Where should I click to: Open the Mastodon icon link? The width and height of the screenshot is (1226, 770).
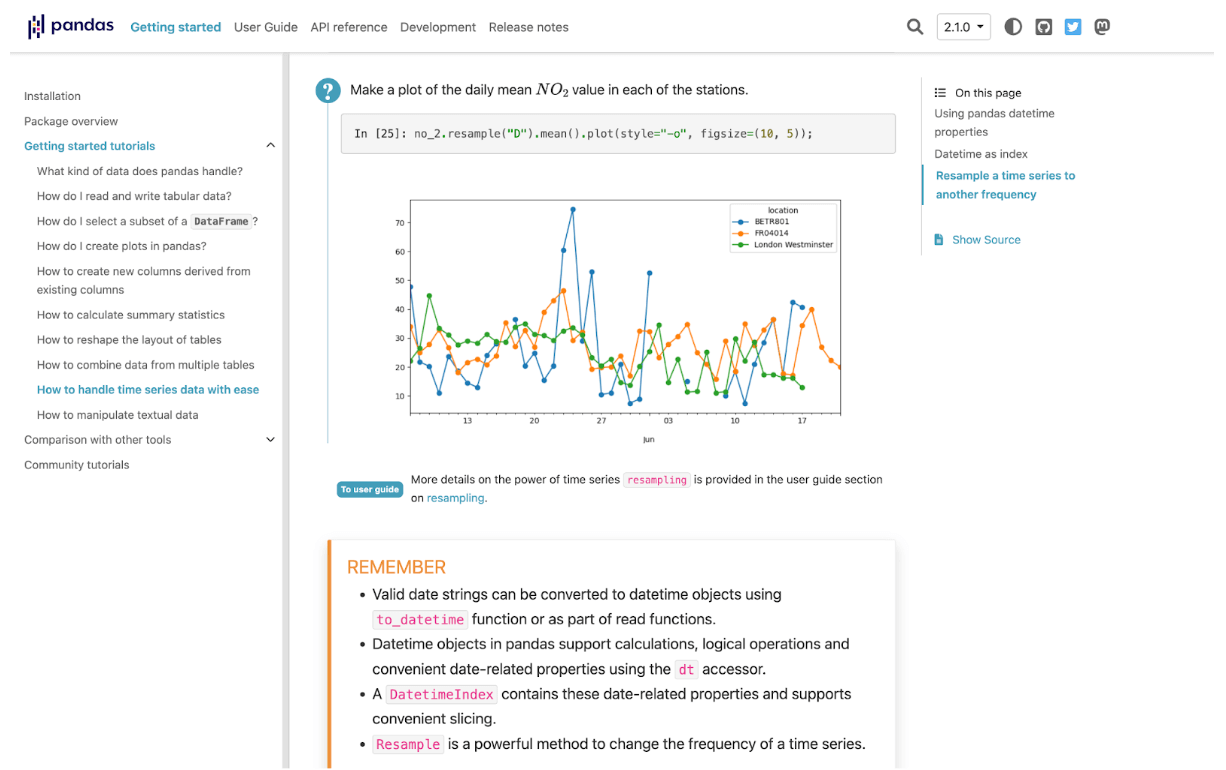[x=1102, y=27]
